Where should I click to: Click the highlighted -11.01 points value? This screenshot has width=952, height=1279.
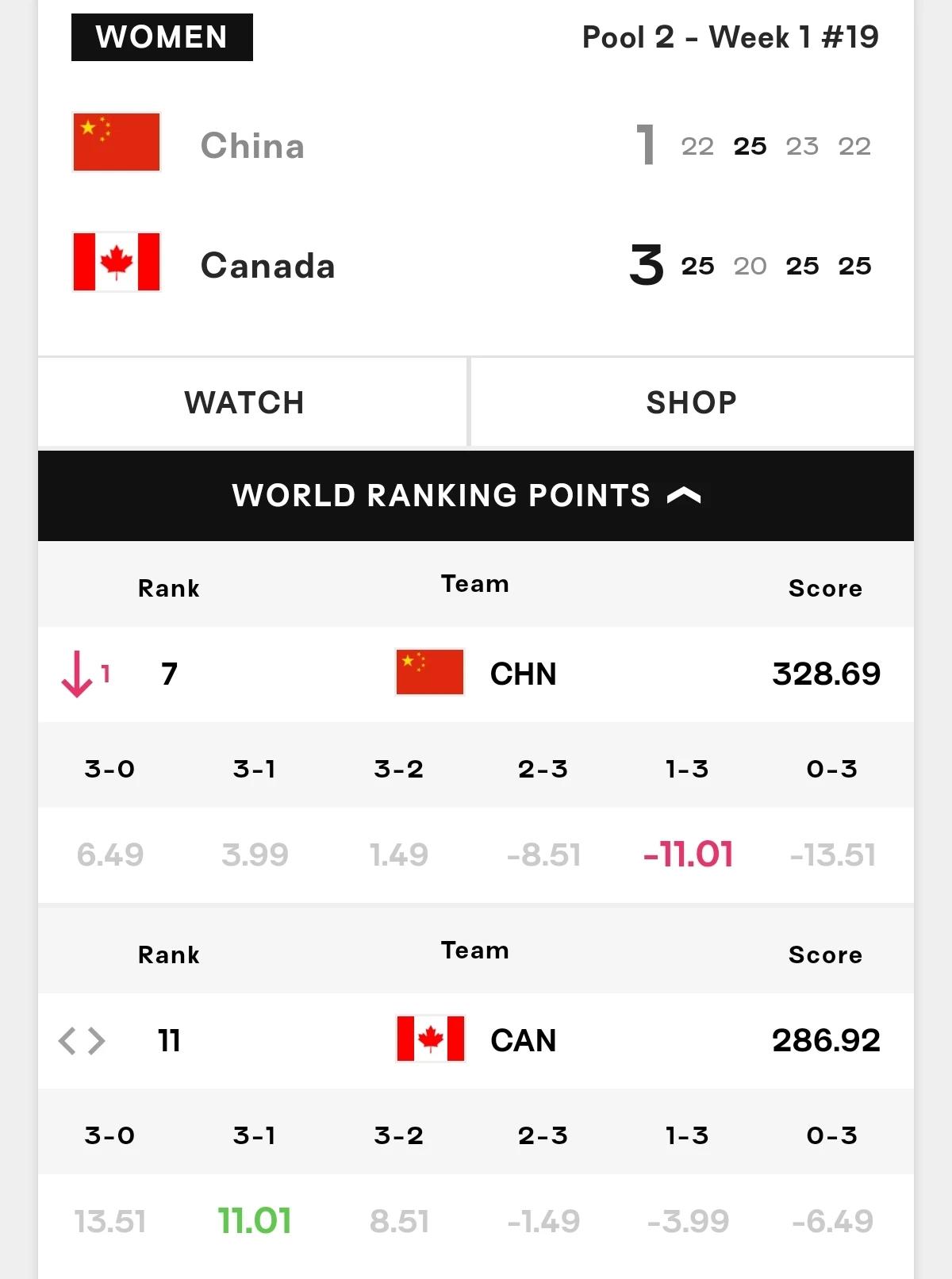point(688,855)
